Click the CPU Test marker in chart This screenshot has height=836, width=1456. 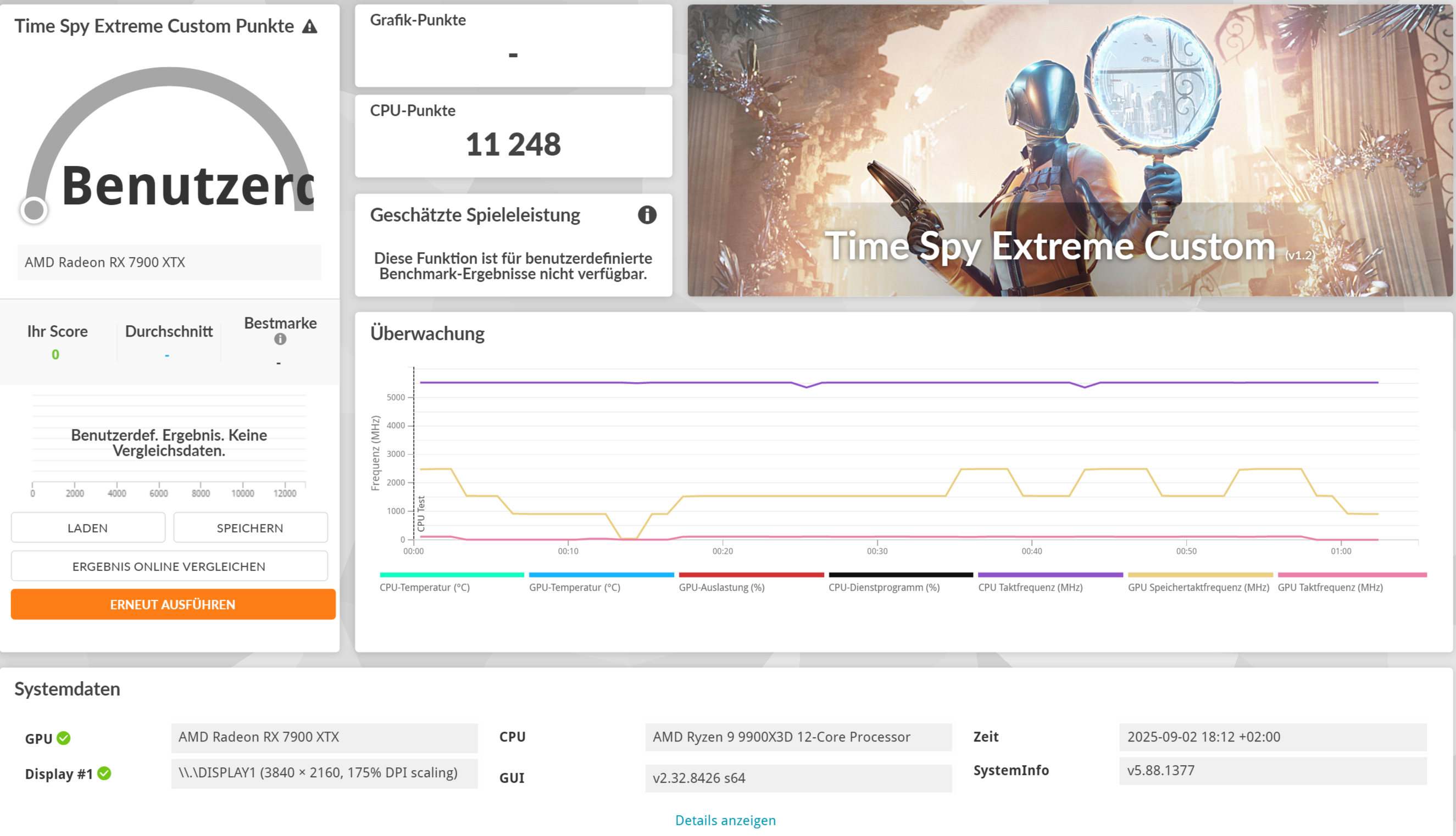[x=421, y=514]
